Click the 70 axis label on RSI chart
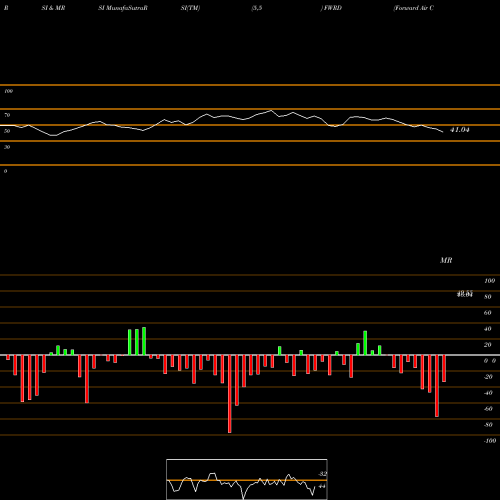 (7, 115)
